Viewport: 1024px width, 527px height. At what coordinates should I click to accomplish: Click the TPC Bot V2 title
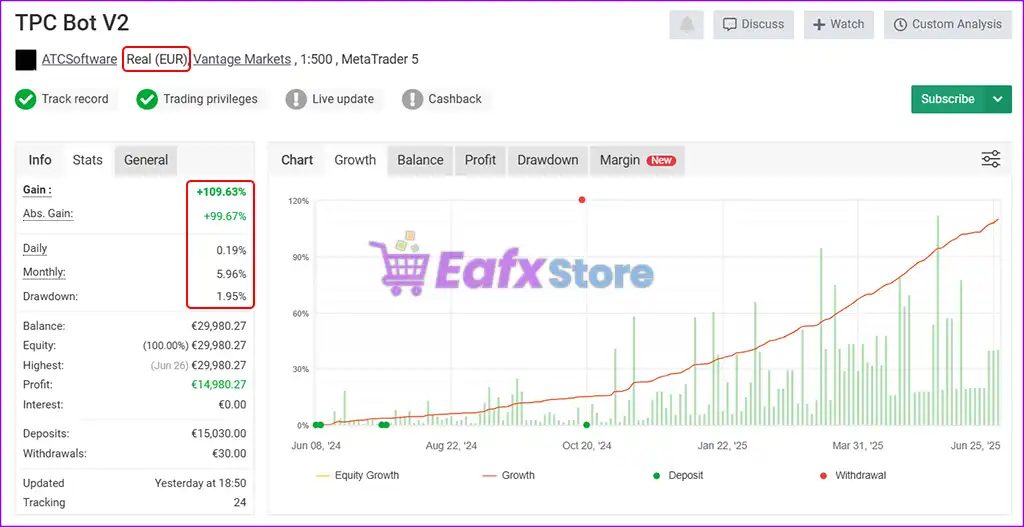point(72,24)
